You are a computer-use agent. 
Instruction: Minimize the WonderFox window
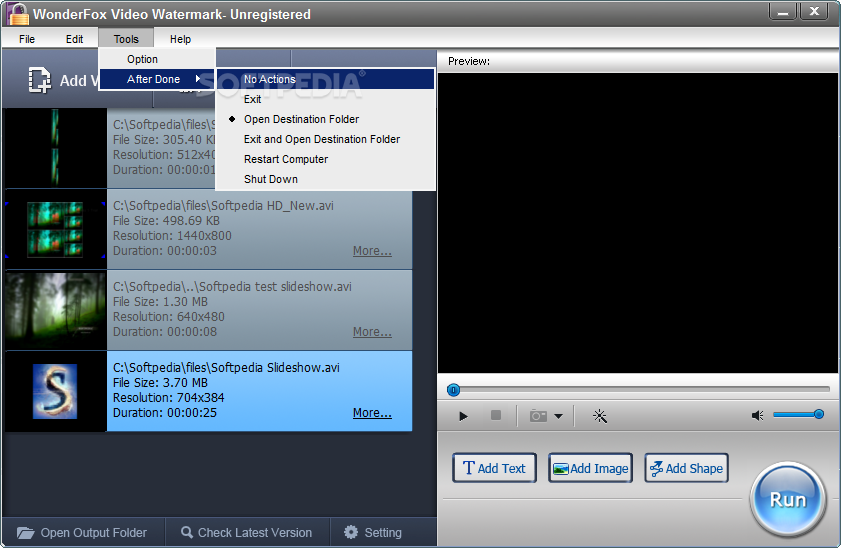783,11
